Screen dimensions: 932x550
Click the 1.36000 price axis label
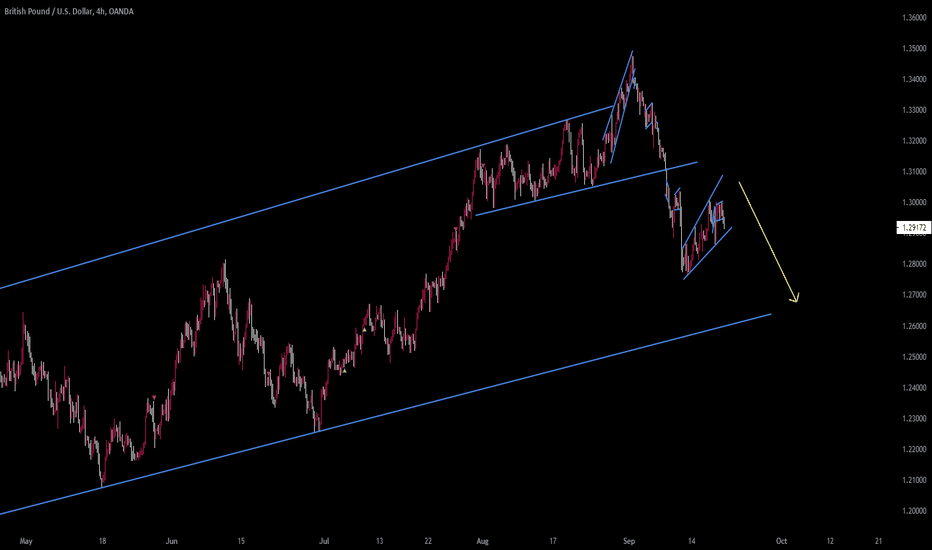pyautogui.click(x=914, y=17)
